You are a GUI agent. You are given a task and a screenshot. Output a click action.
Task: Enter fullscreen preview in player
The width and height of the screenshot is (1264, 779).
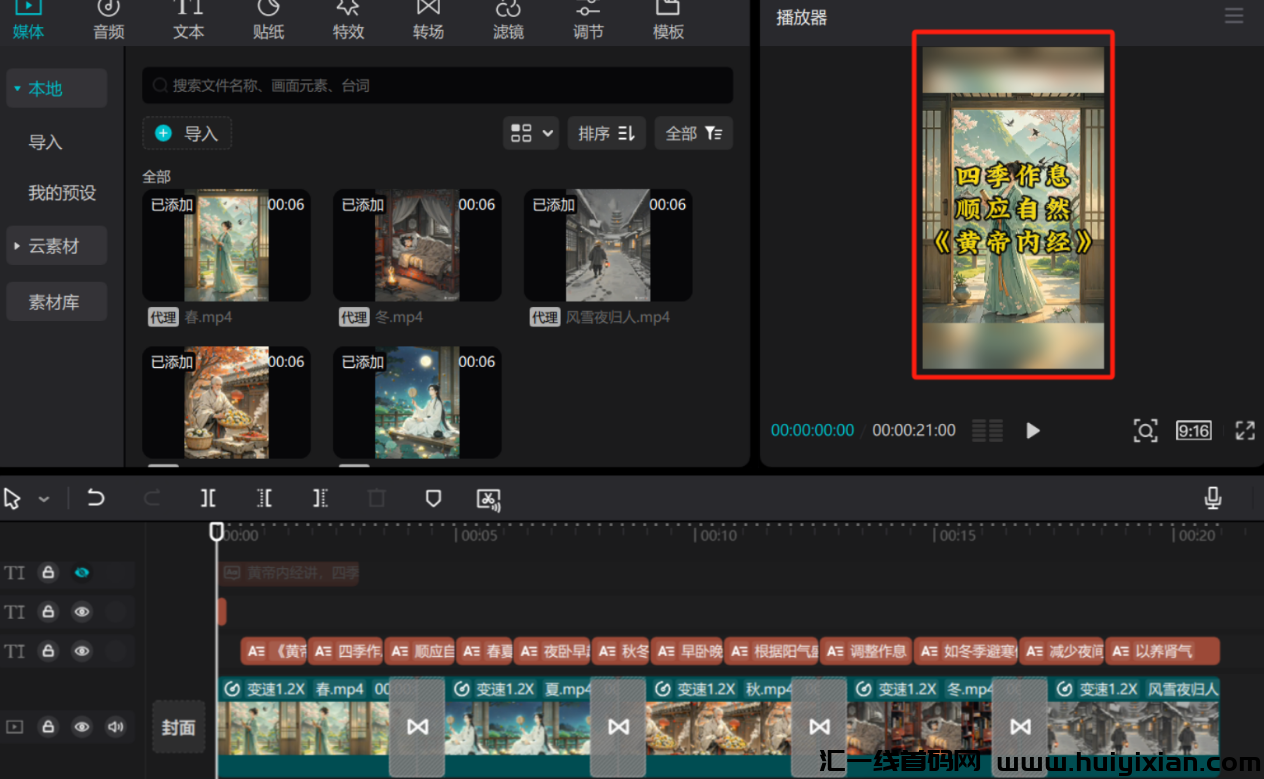point(1245,430)
